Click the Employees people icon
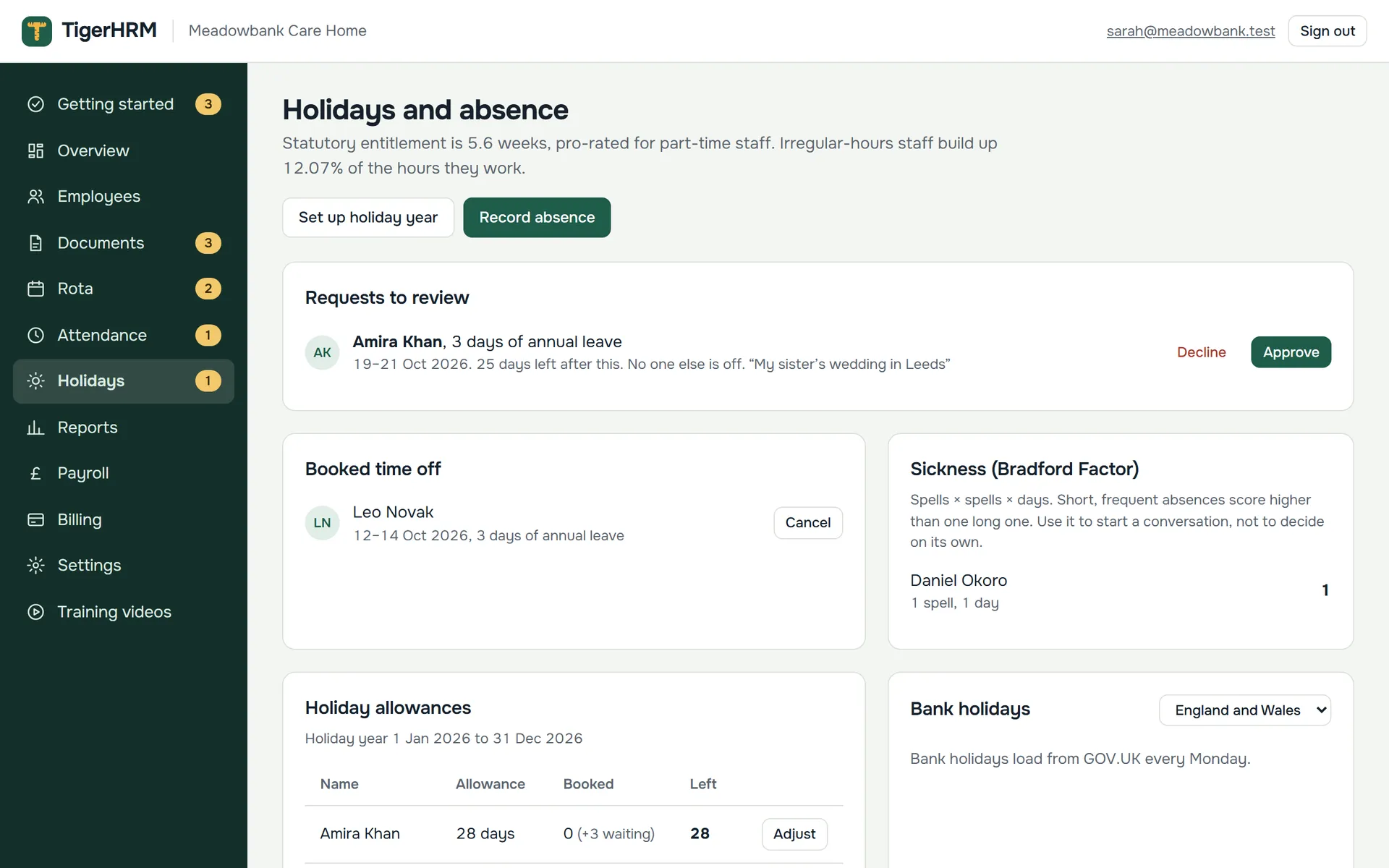 35,197
